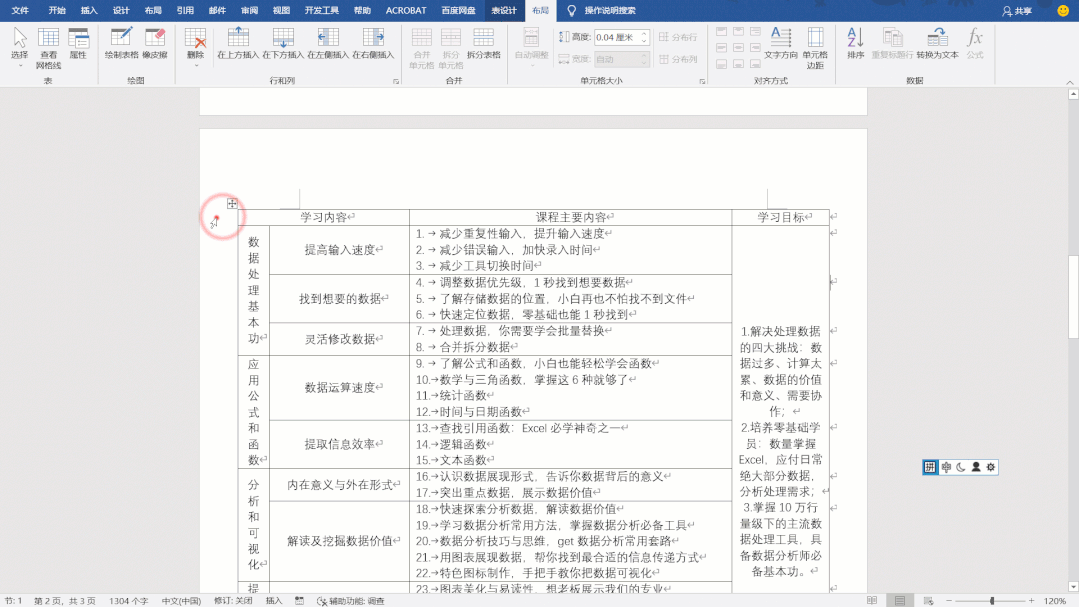
Task: Open the 排序 sort dialog
Action: click(x=855, y=43)
